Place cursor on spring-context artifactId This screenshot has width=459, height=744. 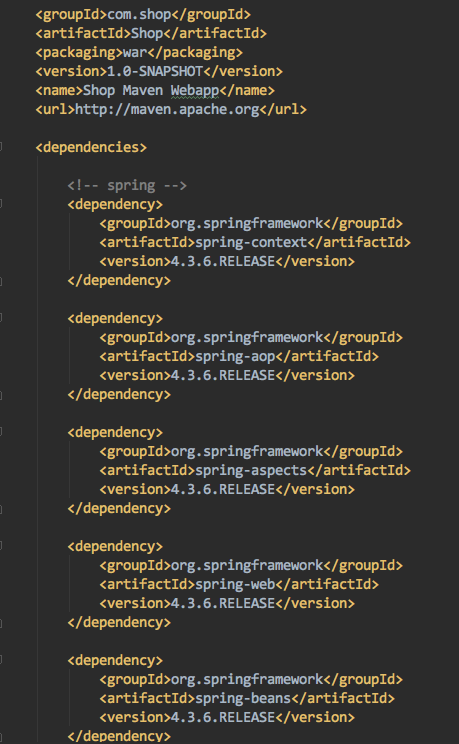click(251, 242)
